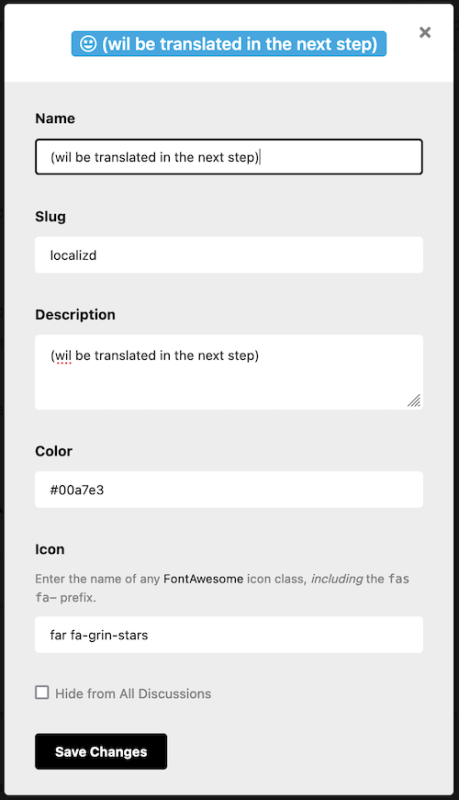
Task: Click the Icon section label
Action: coord(49,549)
